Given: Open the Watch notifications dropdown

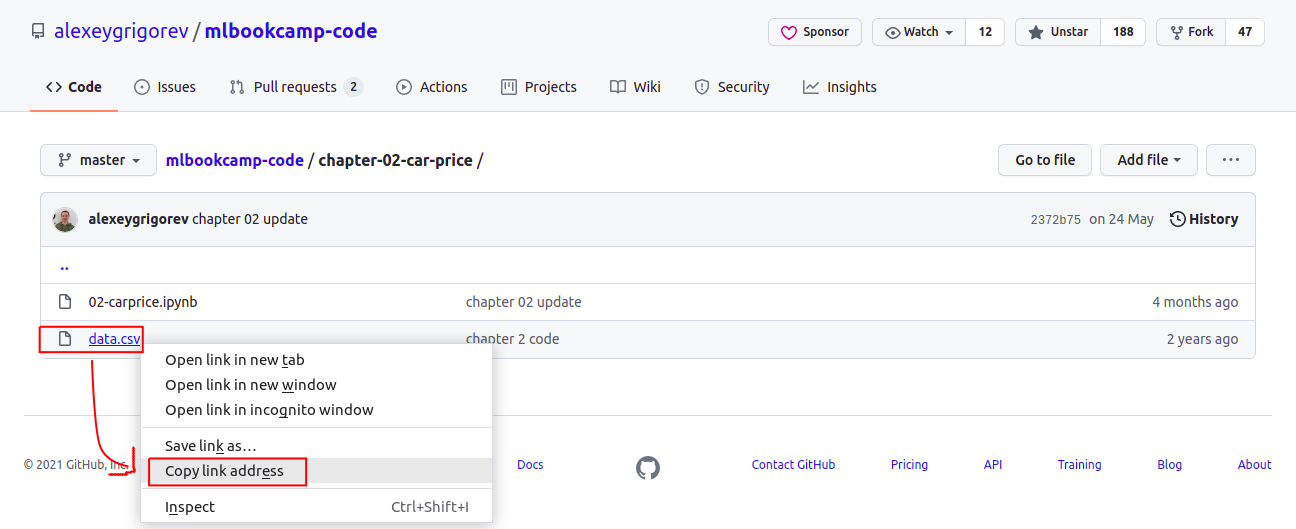Looking at the screenshot, I should pyautogui.click(x=919, y=32).
